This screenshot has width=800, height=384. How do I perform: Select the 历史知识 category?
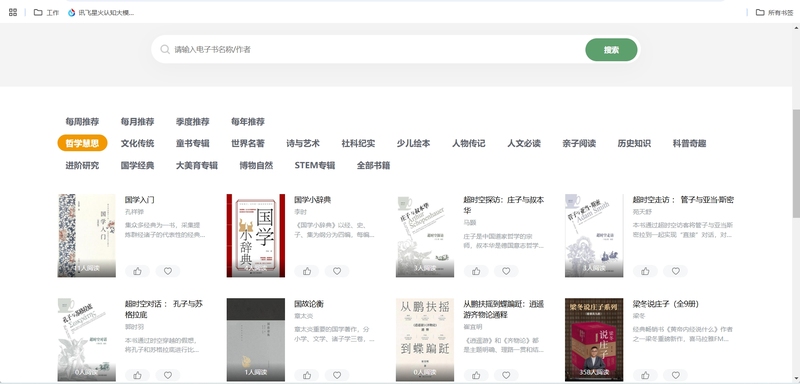click(634, 143)
